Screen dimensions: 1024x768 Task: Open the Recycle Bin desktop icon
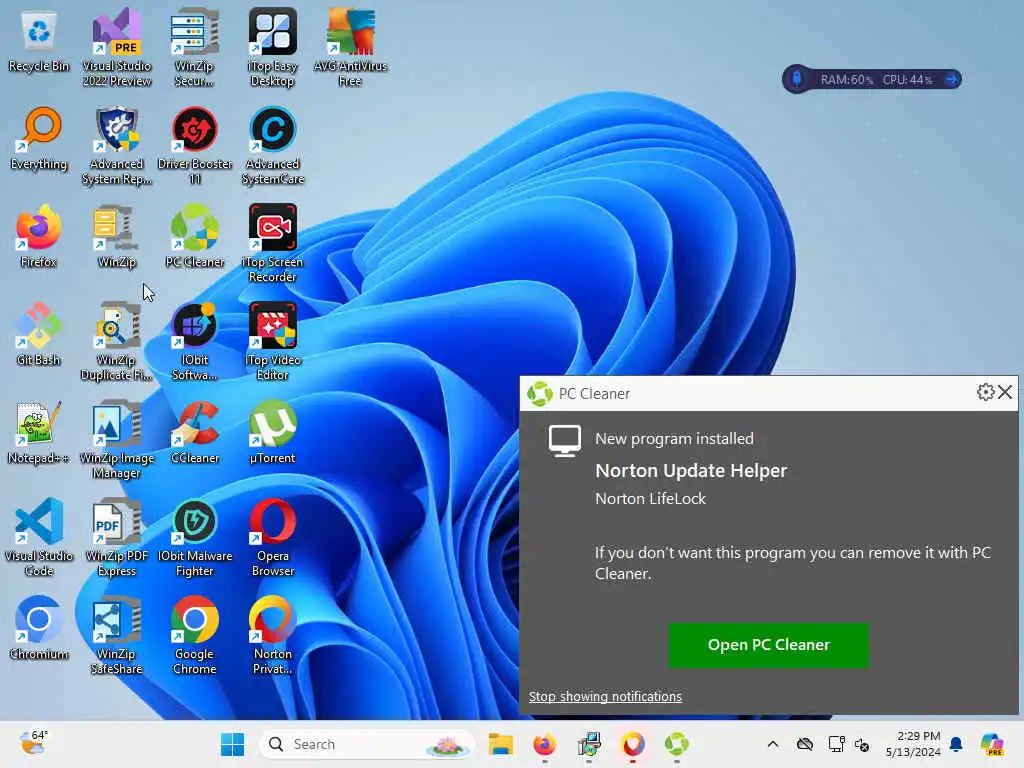(39, 40)
